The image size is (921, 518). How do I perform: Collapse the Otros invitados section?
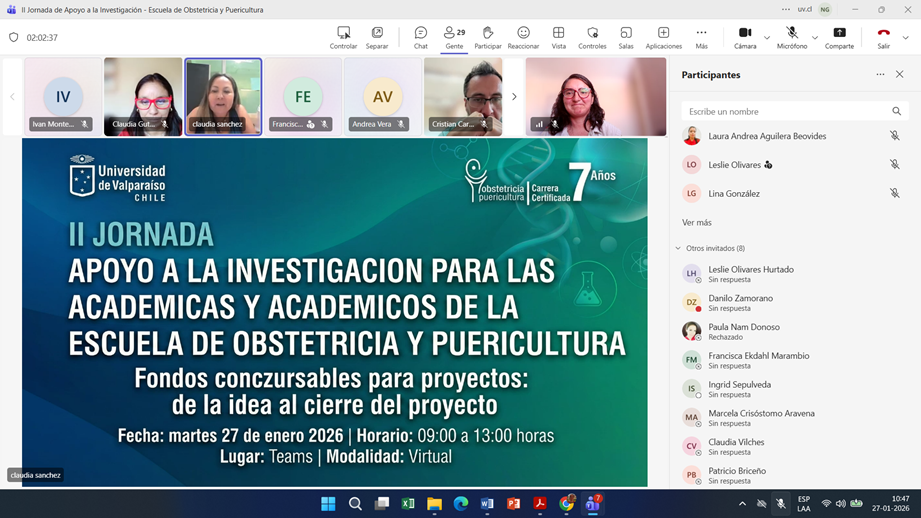coord(678,248)
